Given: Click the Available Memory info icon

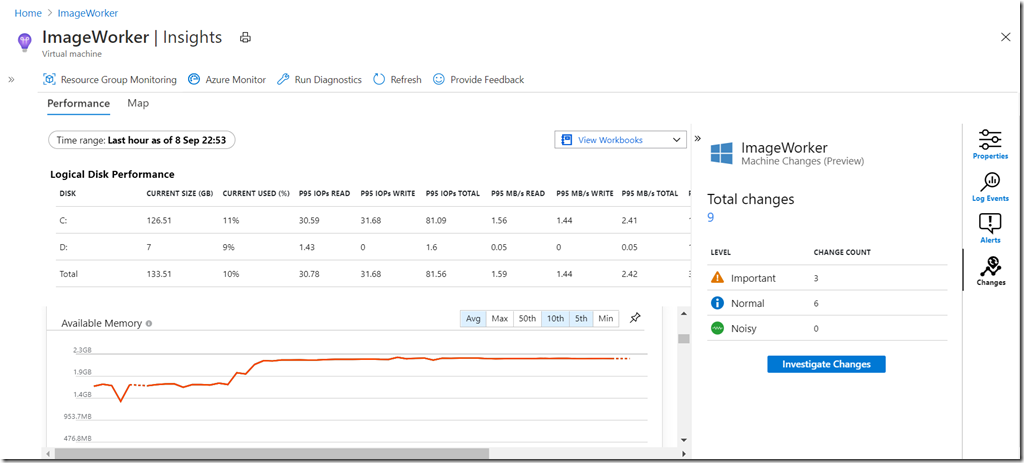Looking at the screenshot, I should 150,323.
